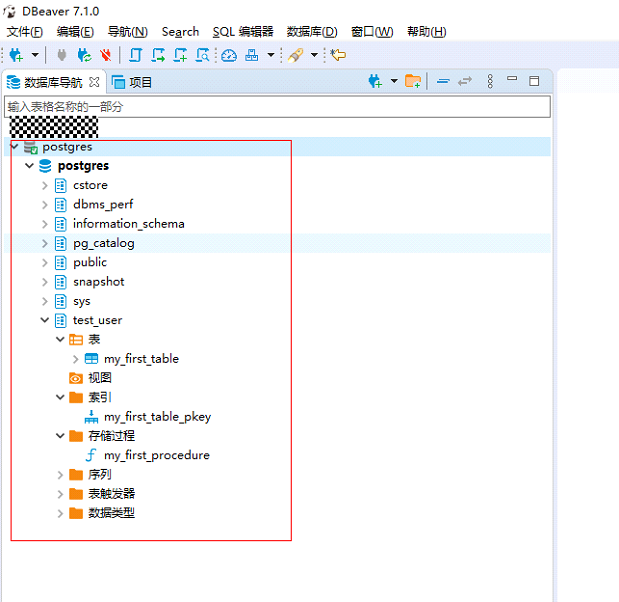Select the my_first_table_pkey index icon
Image resolution: width=619 pixels, height=602 pixels.
click(91, 417)
